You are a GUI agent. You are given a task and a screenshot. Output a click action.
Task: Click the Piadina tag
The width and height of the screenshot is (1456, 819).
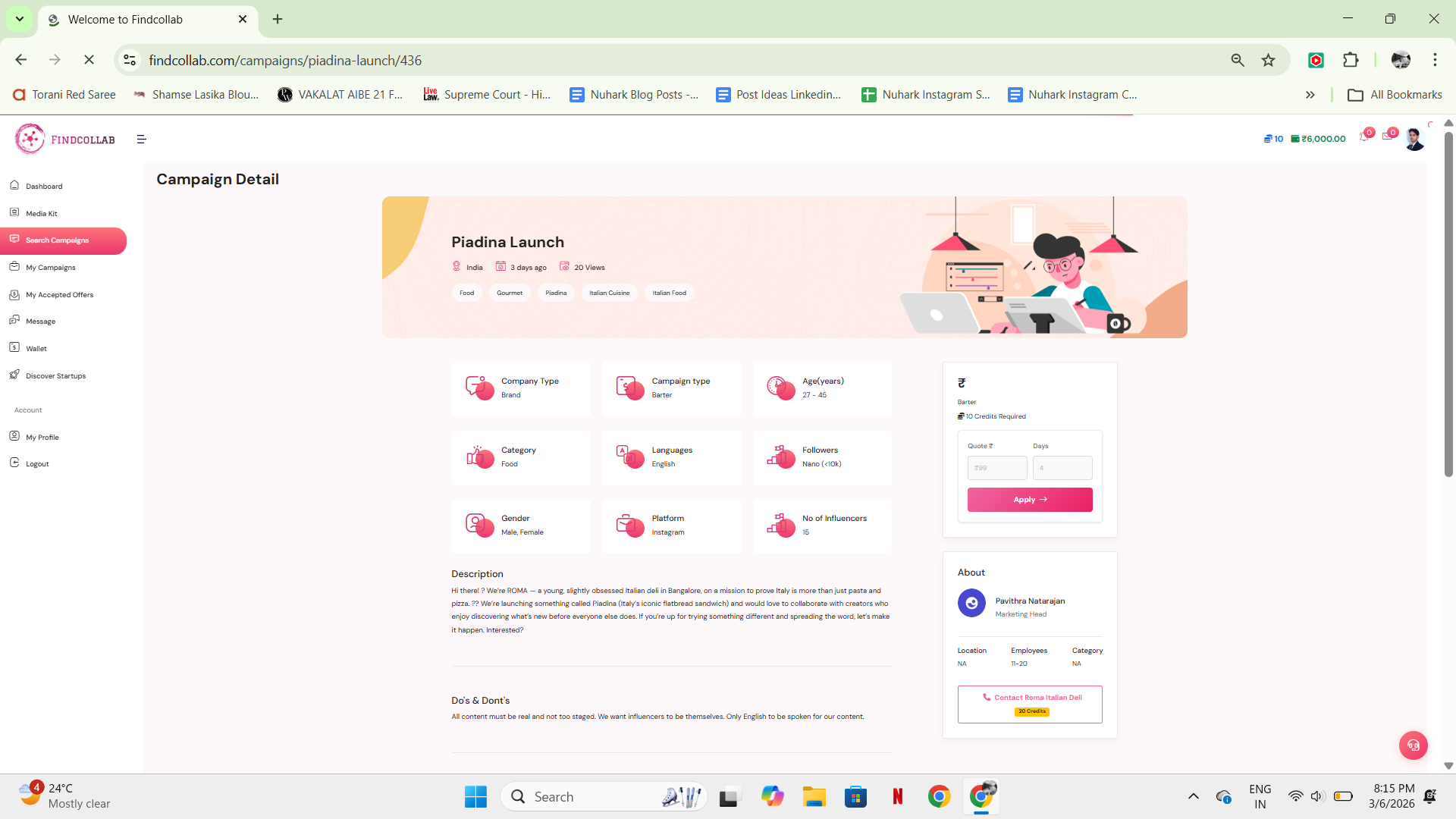coord(556,293)
